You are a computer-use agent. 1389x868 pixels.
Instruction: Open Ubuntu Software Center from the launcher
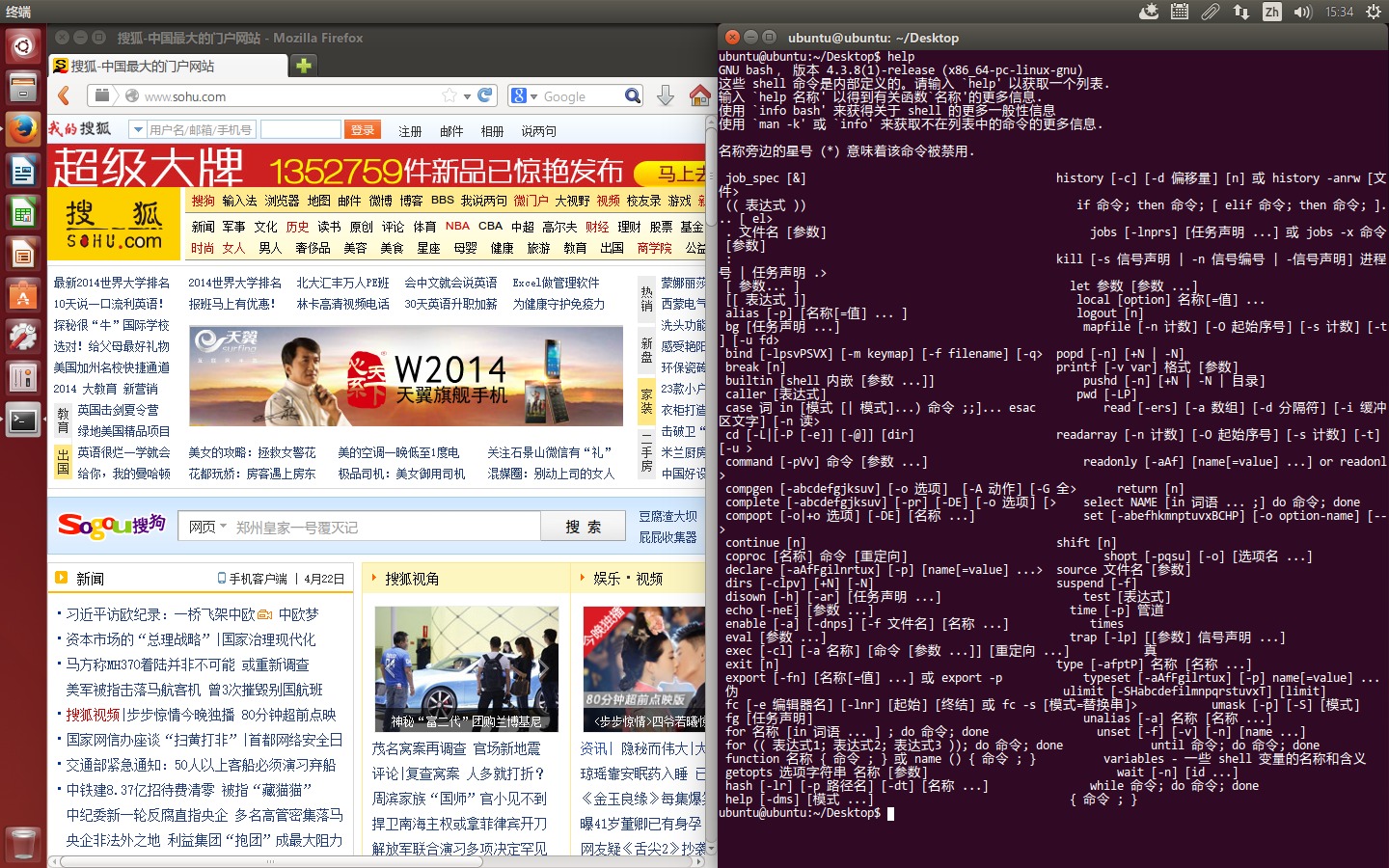(x=23, y=295)
